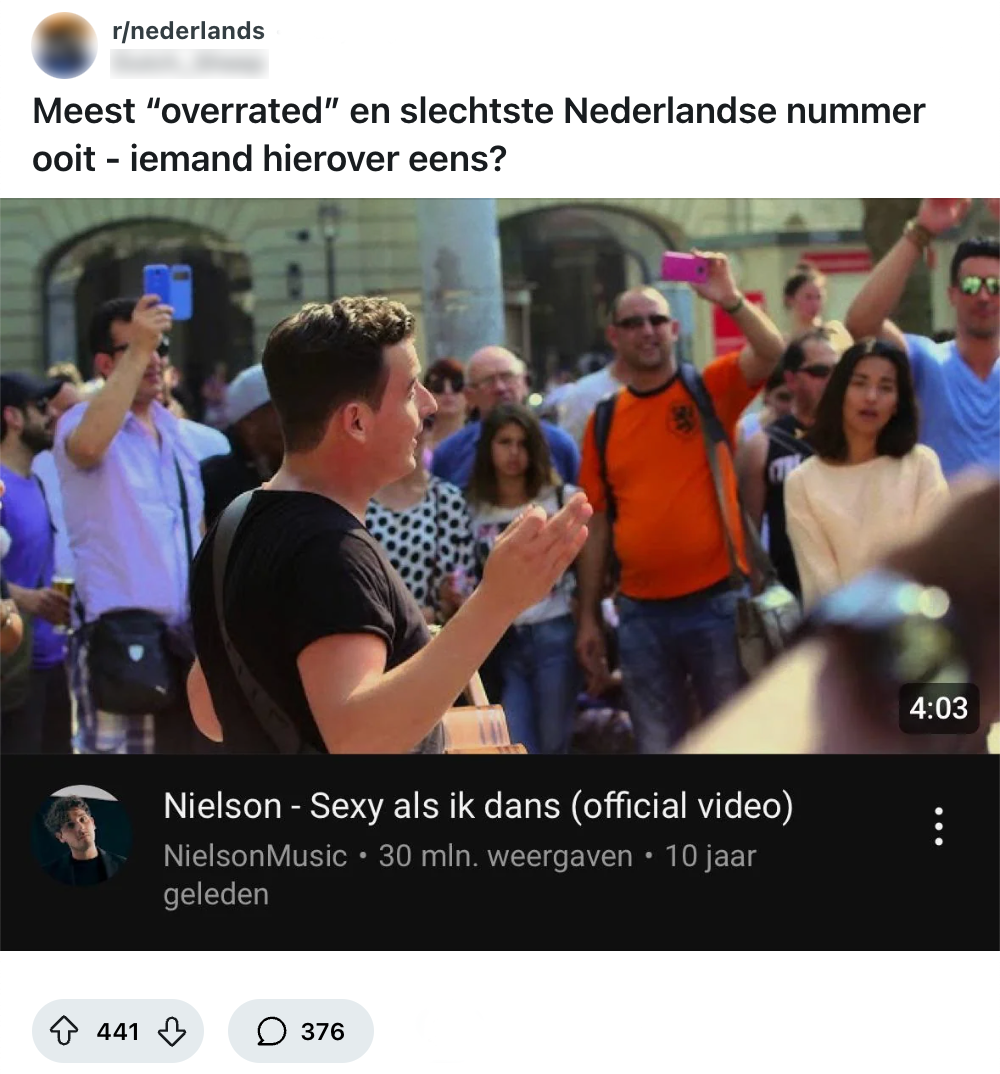The image size is (1000, 1074).
Task: Open the NielsonMusic channel avatar
Action: coord(82,836)
